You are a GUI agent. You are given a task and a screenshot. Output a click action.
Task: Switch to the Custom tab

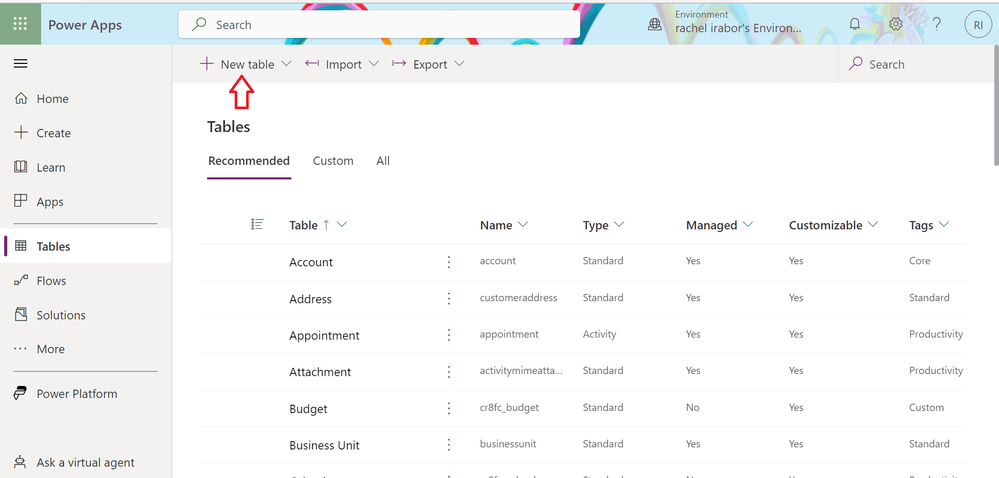(x=333, y=161)
